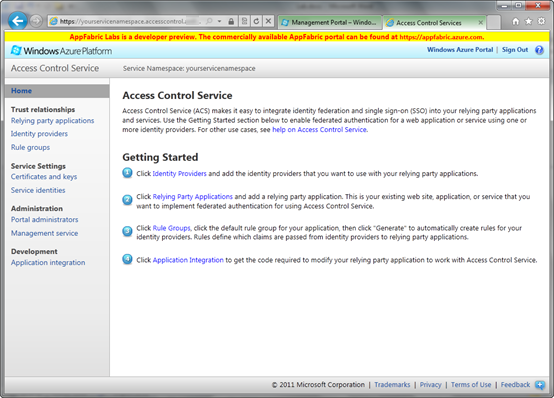Open Rule groups in the sidebar
The width and height of the screenshot is (554, 398).
[x=30, y=148]
